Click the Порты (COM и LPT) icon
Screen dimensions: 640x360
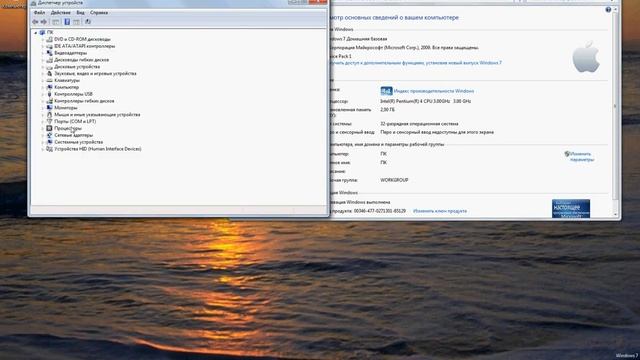coord(49,122)
